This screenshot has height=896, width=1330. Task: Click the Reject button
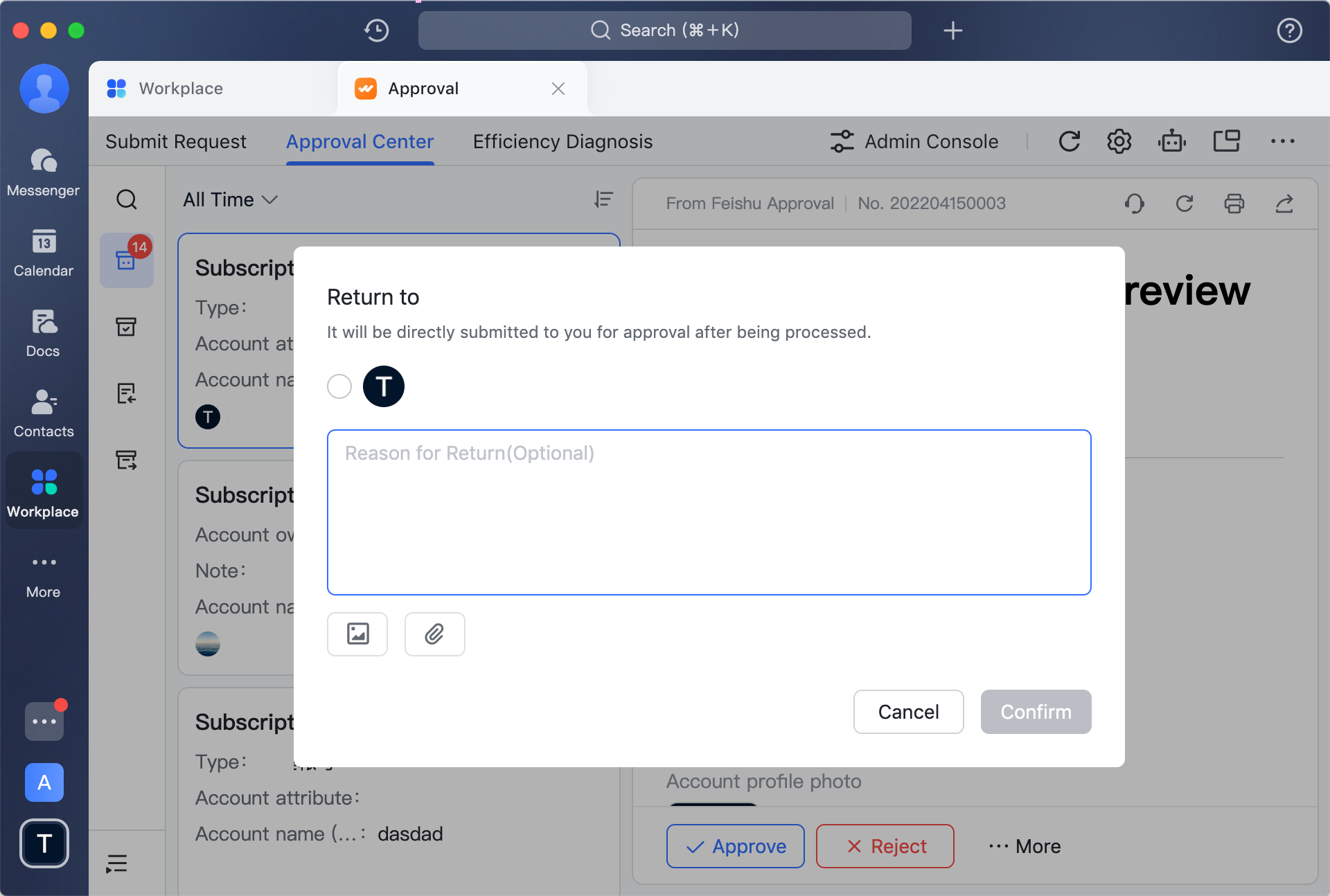click(x=885, y=846)
